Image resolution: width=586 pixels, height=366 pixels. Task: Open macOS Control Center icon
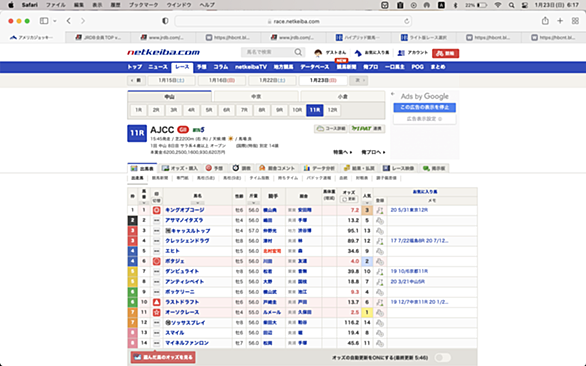click(x=525, y=5)
